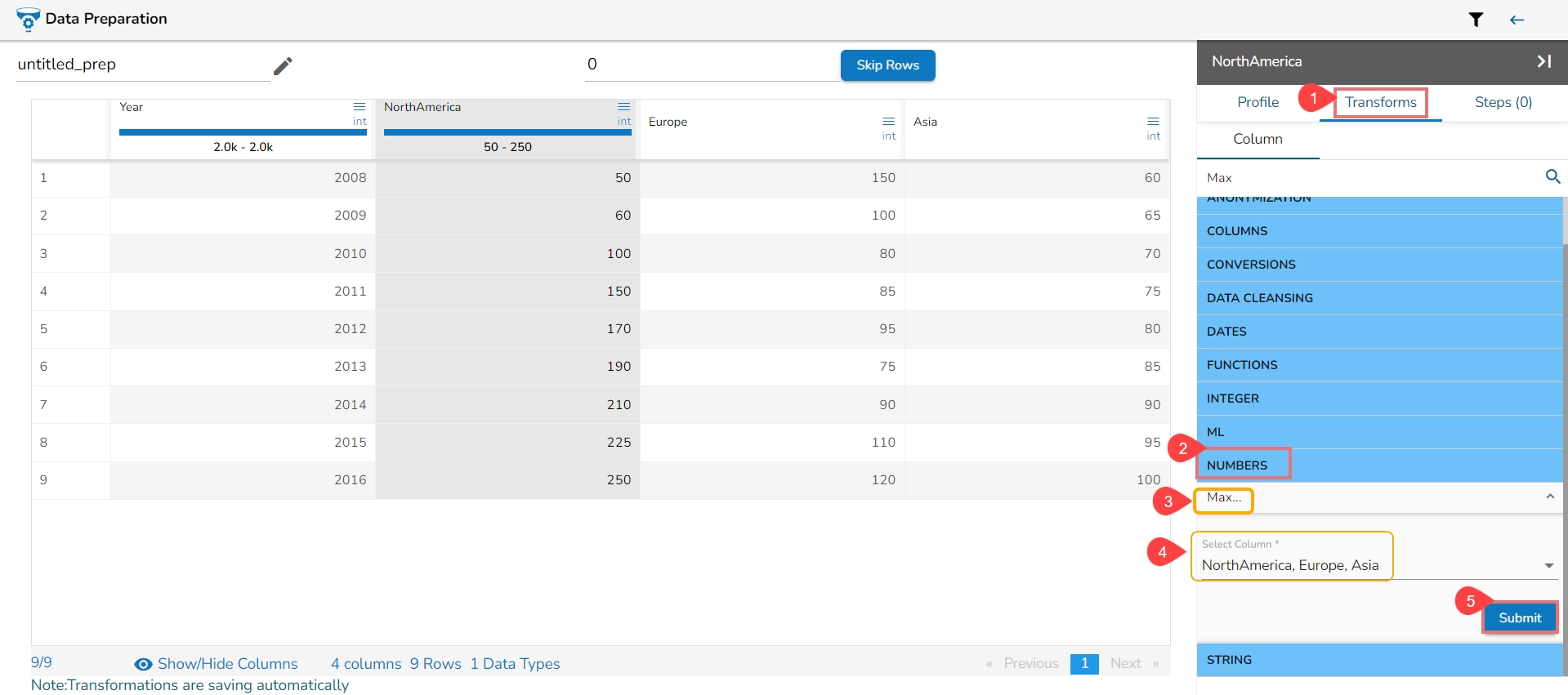Submit the Max transform
Image resolution: width=1568 pixels, height=695 pixels.
point(1519,618)
